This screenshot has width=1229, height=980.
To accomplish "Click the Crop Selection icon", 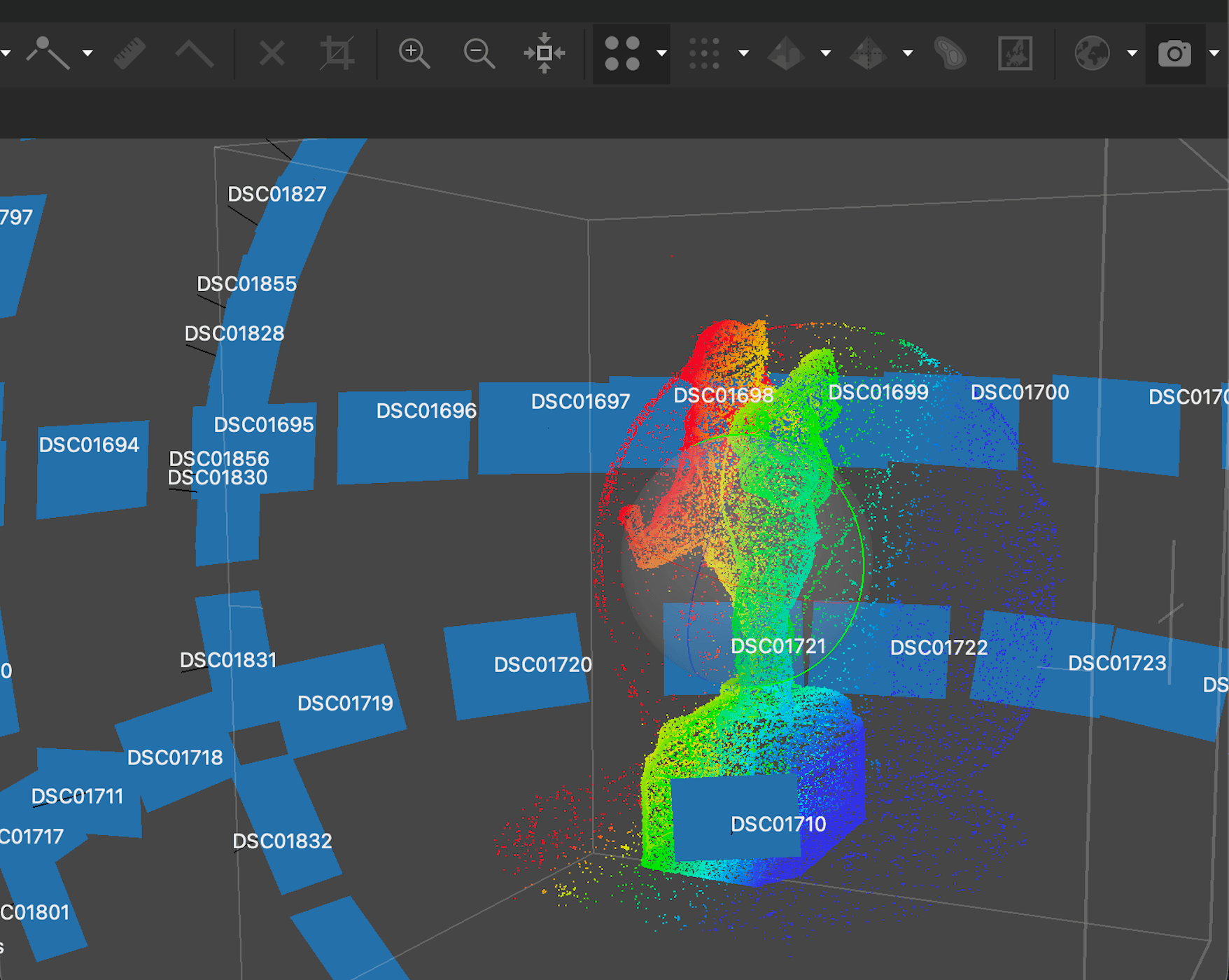I will (x=337, y=53).
